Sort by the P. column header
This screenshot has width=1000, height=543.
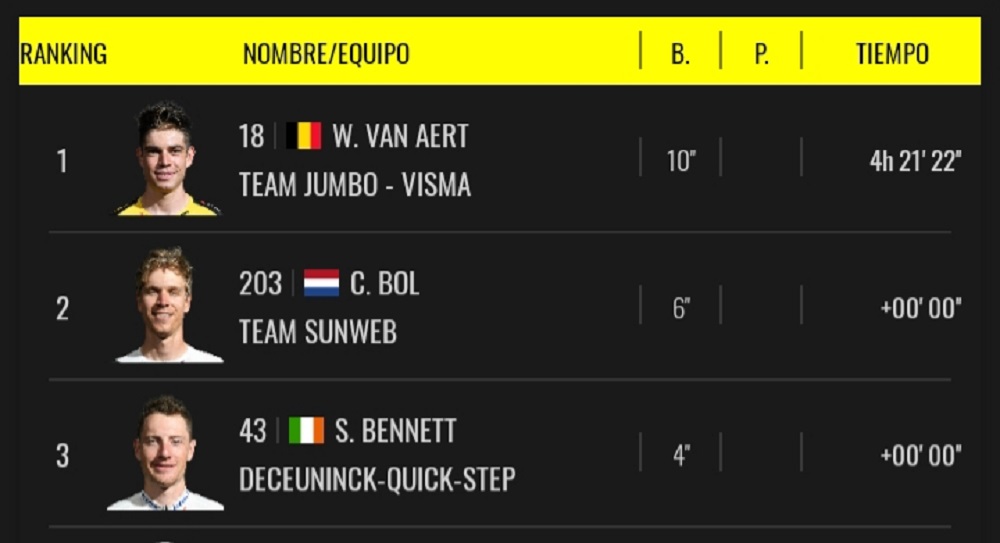[x=761, y=54]
